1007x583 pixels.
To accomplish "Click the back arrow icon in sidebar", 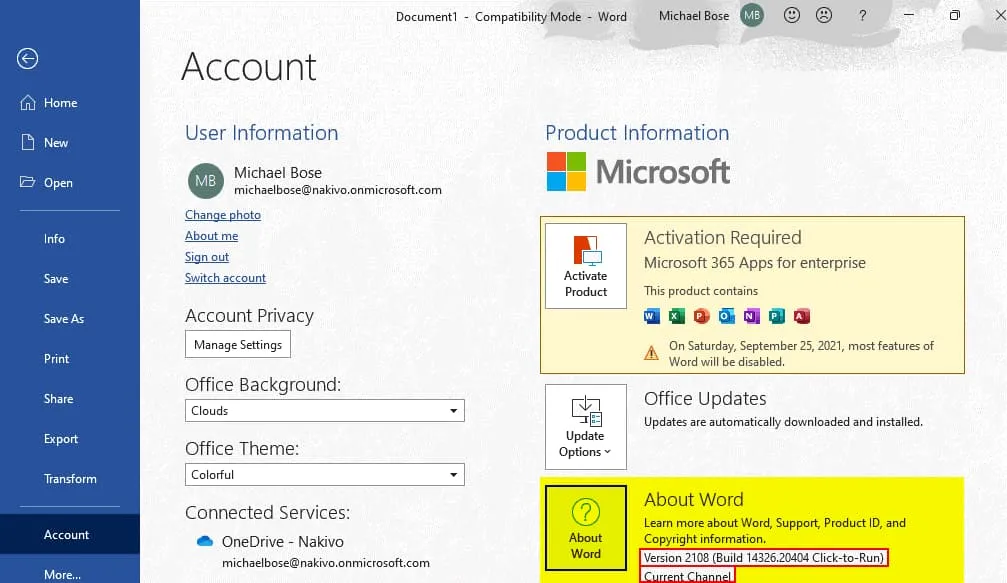I will tap(27, 59).
